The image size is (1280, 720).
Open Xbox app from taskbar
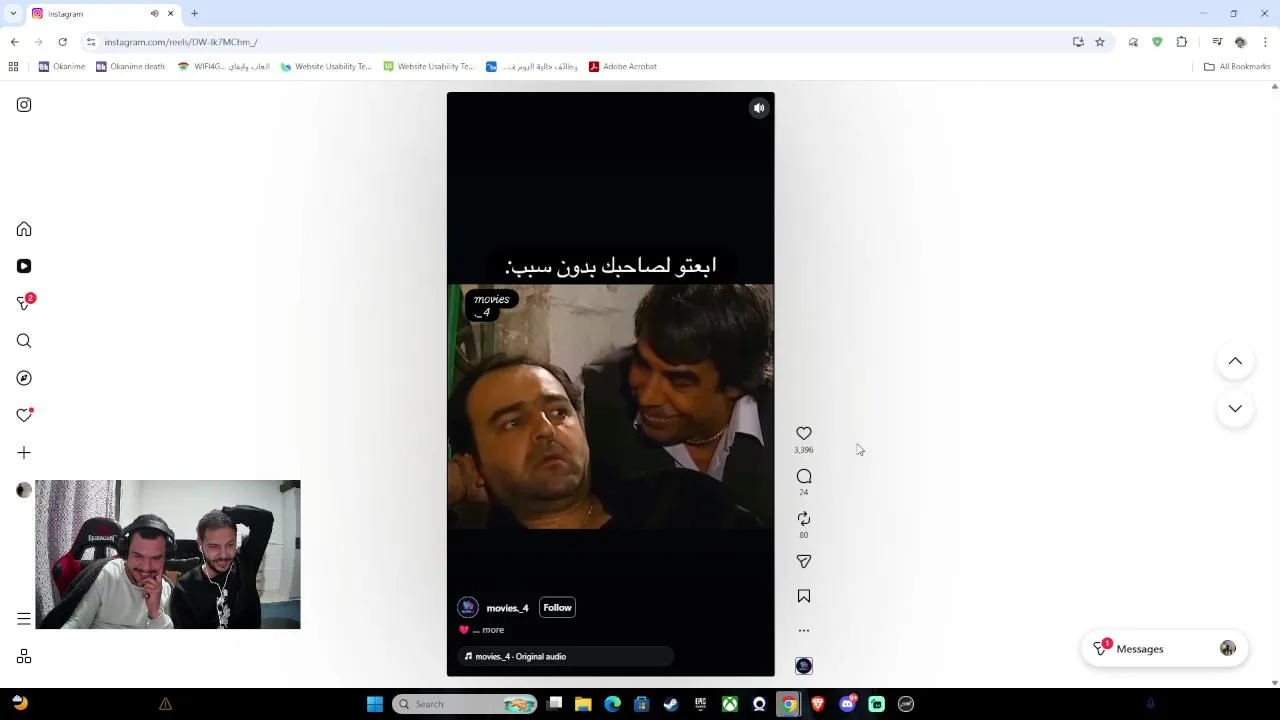click(730, 704)
